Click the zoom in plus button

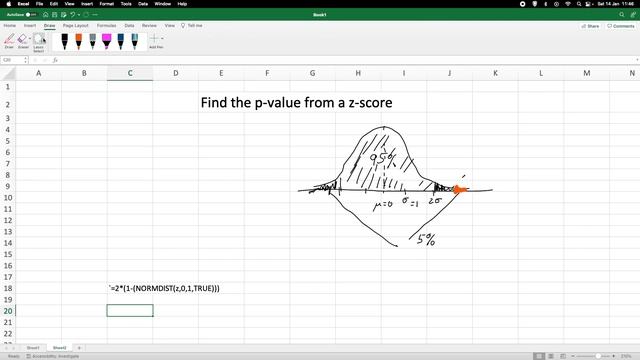coord(613,356)
